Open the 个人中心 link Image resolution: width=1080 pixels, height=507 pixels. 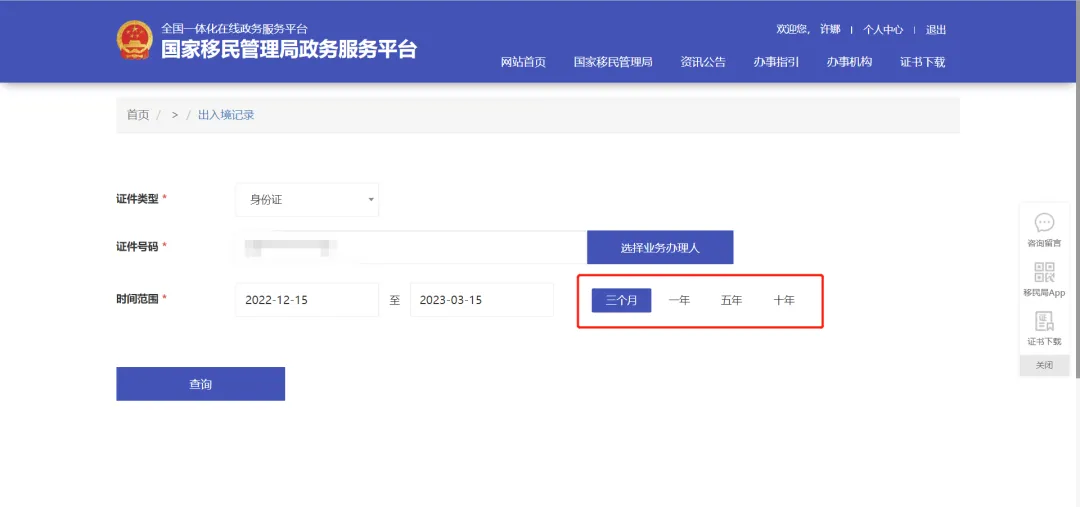(x=883, y=30)
